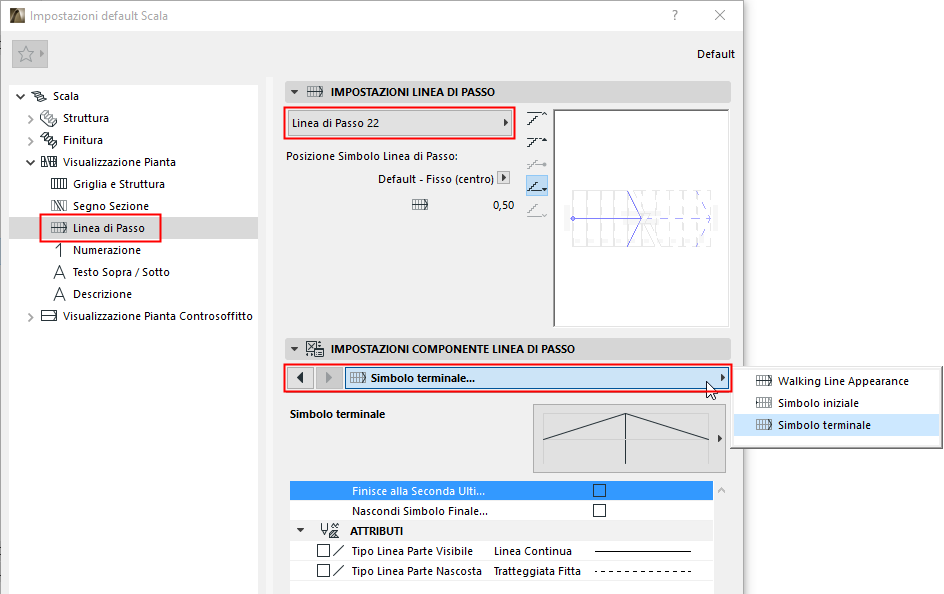Click the 0,50 offset value field
Screen dimensions: 944x594
503,205
